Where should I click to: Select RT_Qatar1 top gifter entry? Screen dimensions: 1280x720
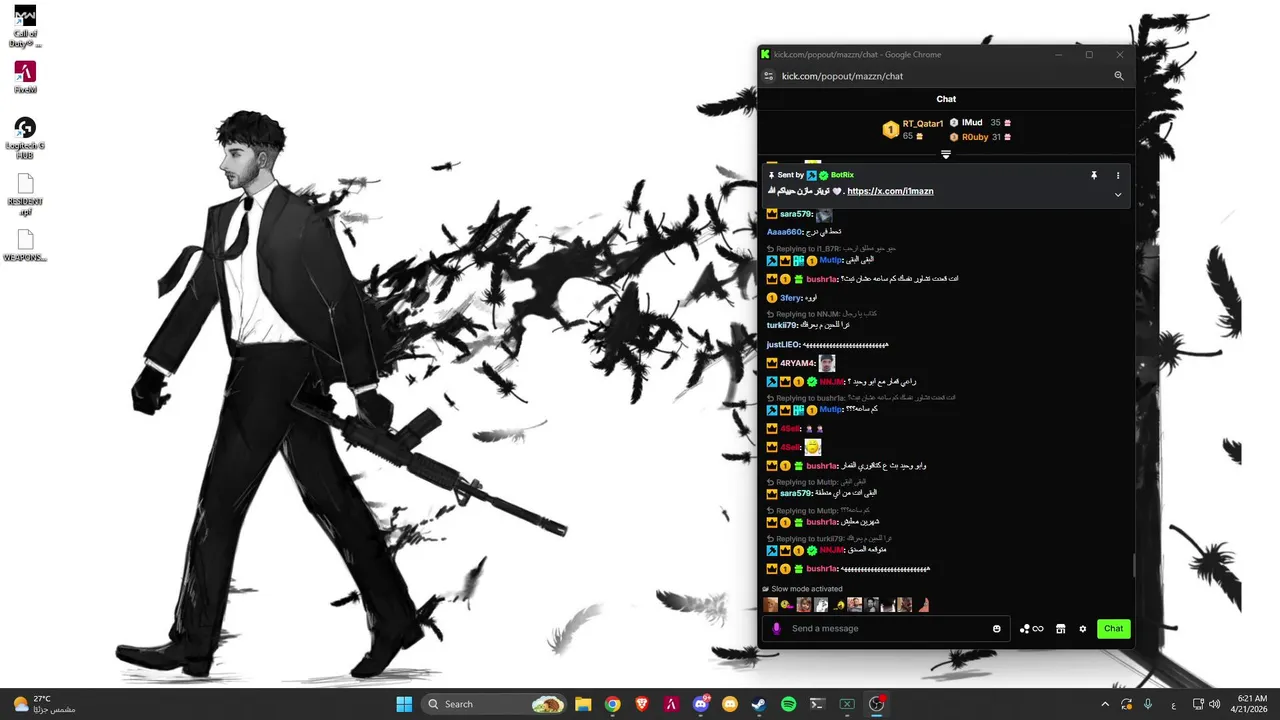[x=913, y=129]
